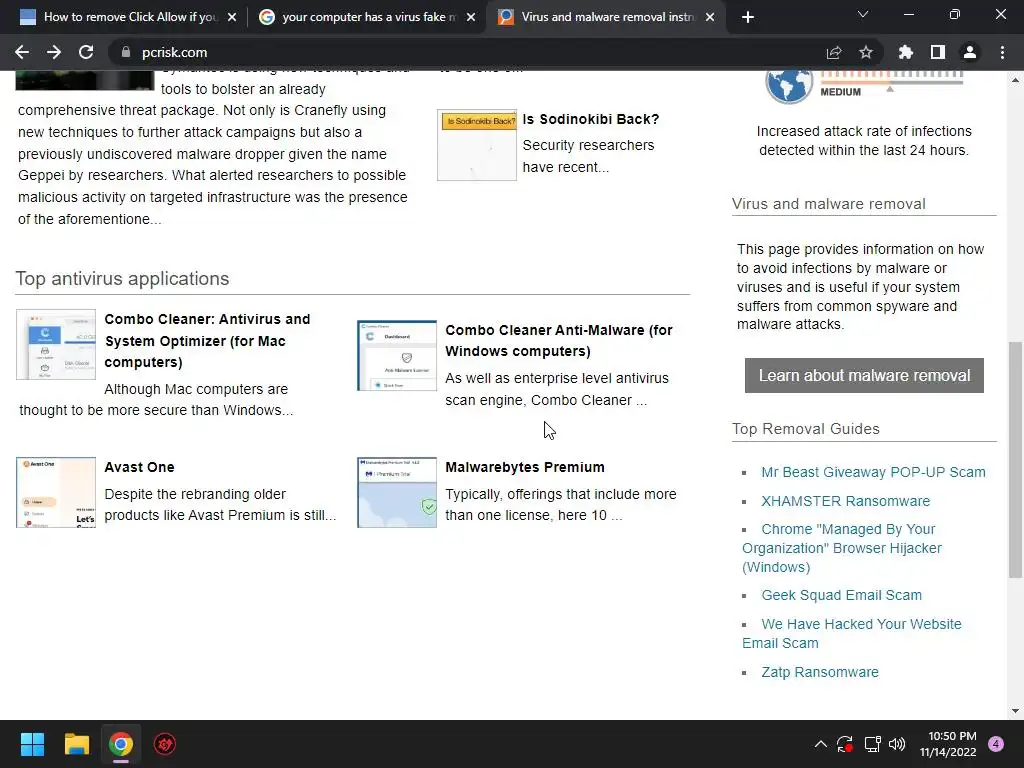The width and height of the screenshot is (1024, 768).
Task: Show hidden system tray icons
Action: click(821, 744)
